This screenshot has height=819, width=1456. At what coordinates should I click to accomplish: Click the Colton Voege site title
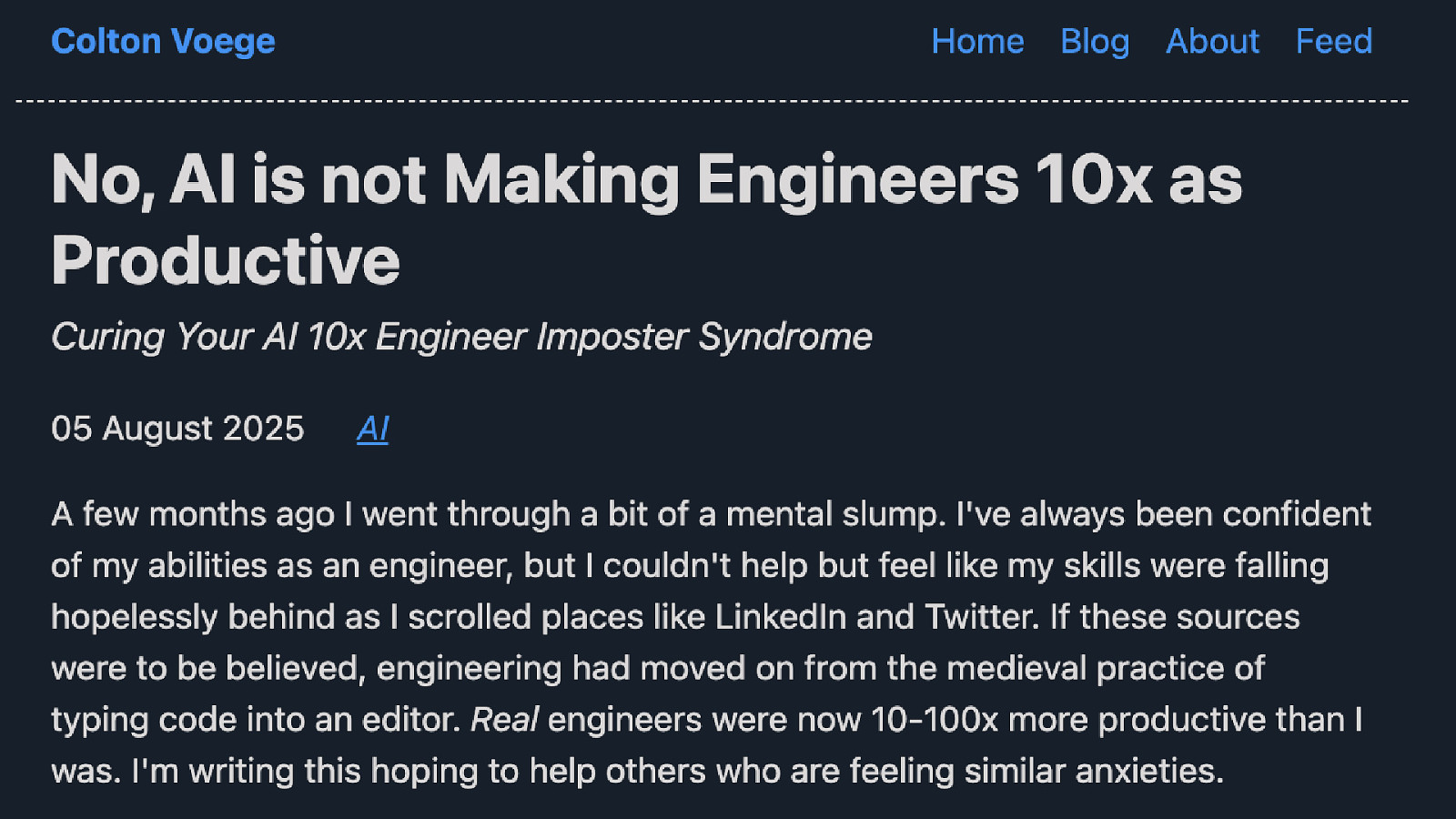(163, 42)
